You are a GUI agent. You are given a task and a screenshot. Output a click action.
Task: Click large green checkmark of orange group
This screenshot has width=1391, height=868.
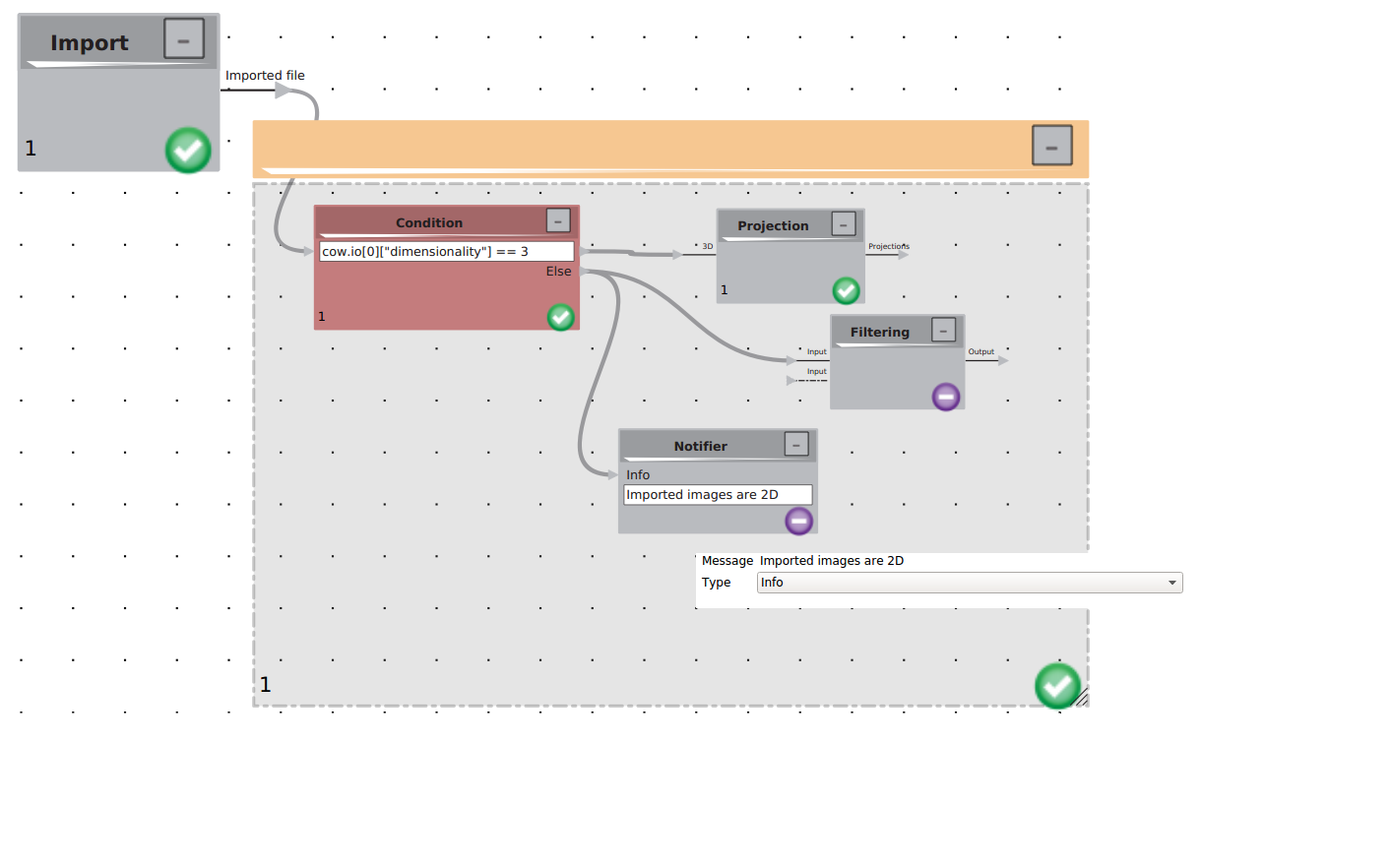click(x=1058, y=686)
